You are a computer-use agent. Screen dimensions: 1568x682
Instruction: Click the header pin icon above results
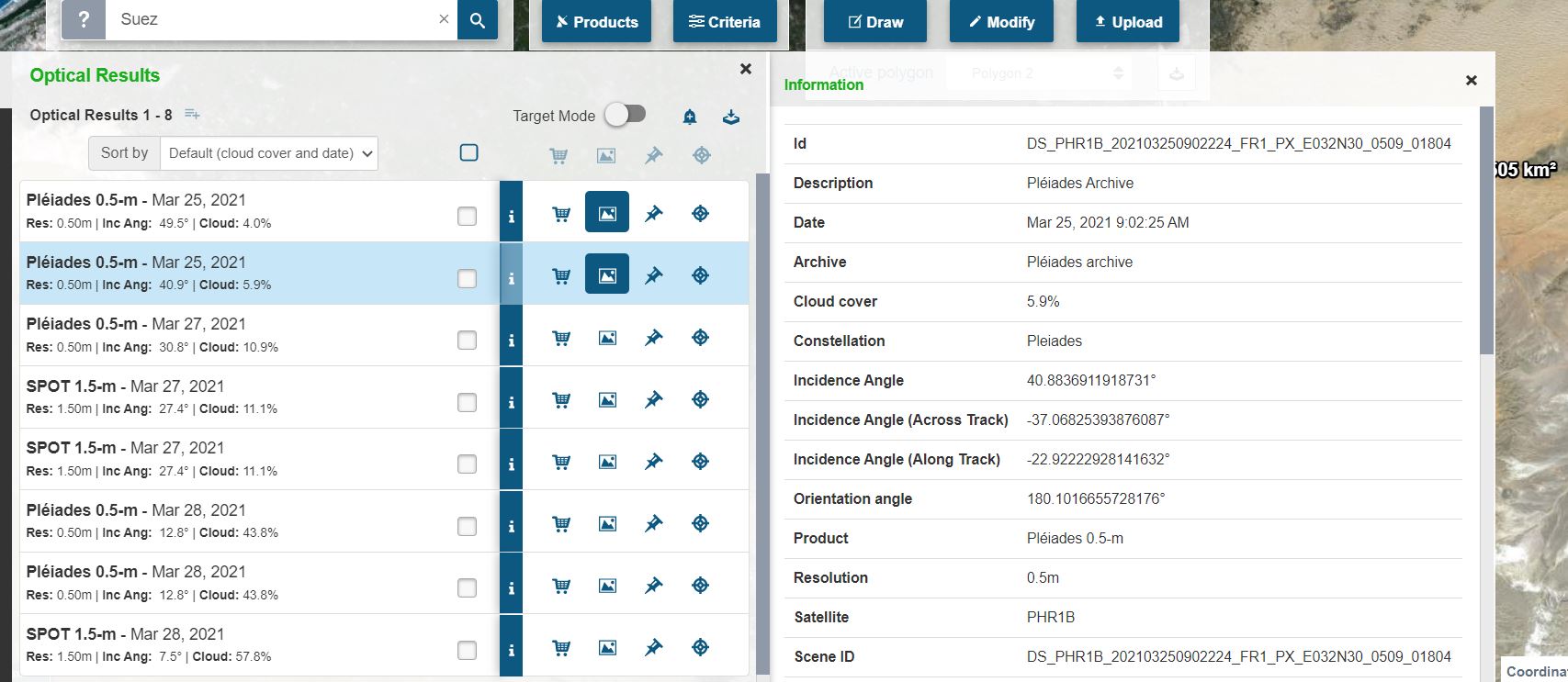(653, 156)
